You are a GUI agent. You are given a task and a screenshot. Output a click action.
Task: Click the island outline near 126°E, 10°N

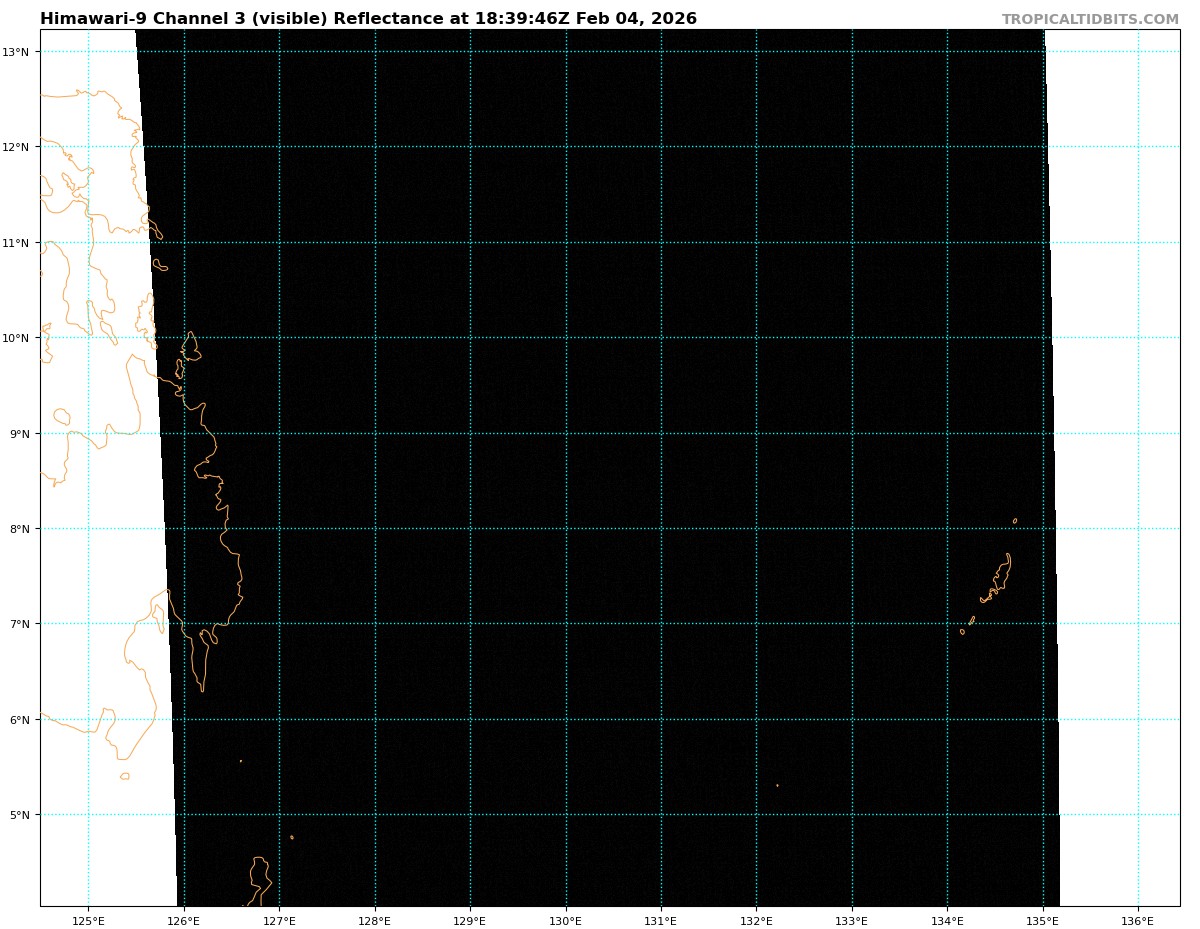coord(190,347)
